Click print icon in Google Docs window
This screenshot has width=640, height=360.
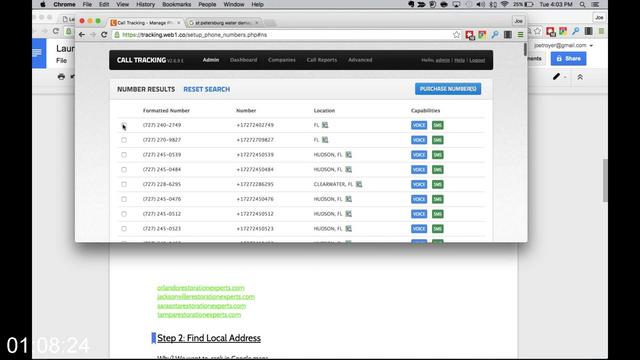pyautogui.click(x=61, y=76)
